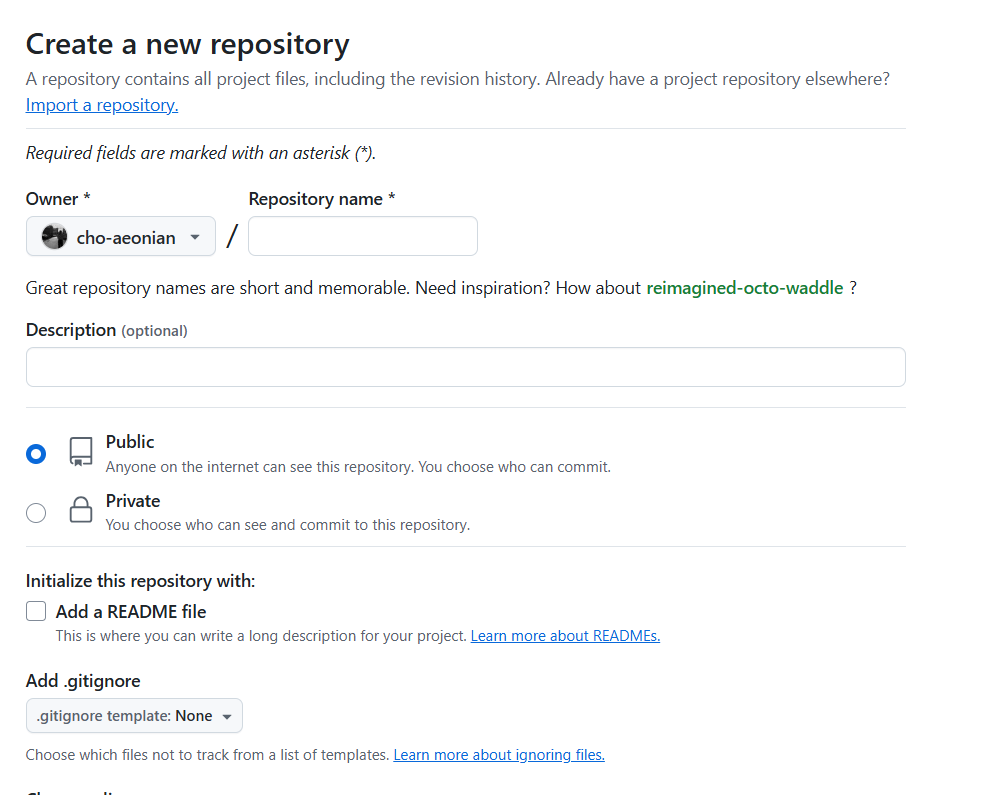Focus the Description input field
The height and width of the screenshot is (795, 992).
tap(466, 367)
